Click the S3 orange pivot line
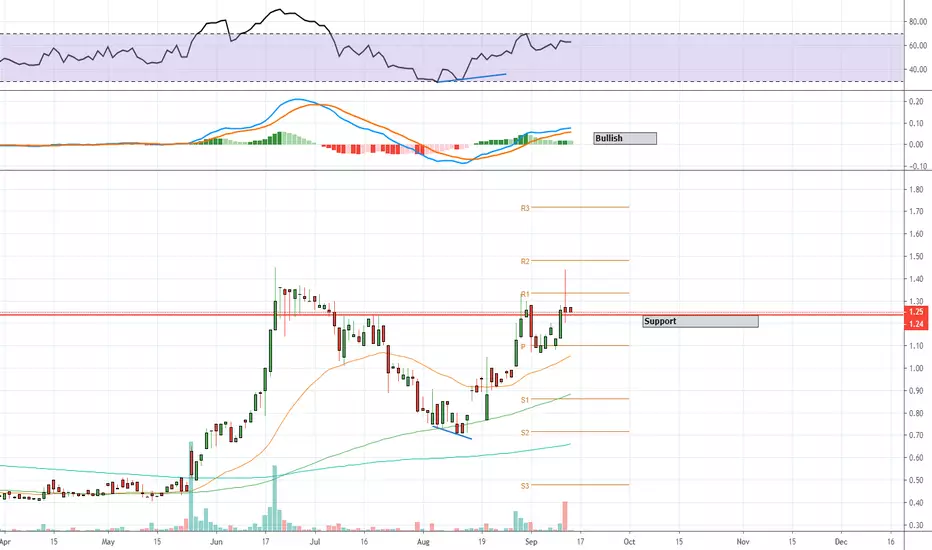 point(580,485)
